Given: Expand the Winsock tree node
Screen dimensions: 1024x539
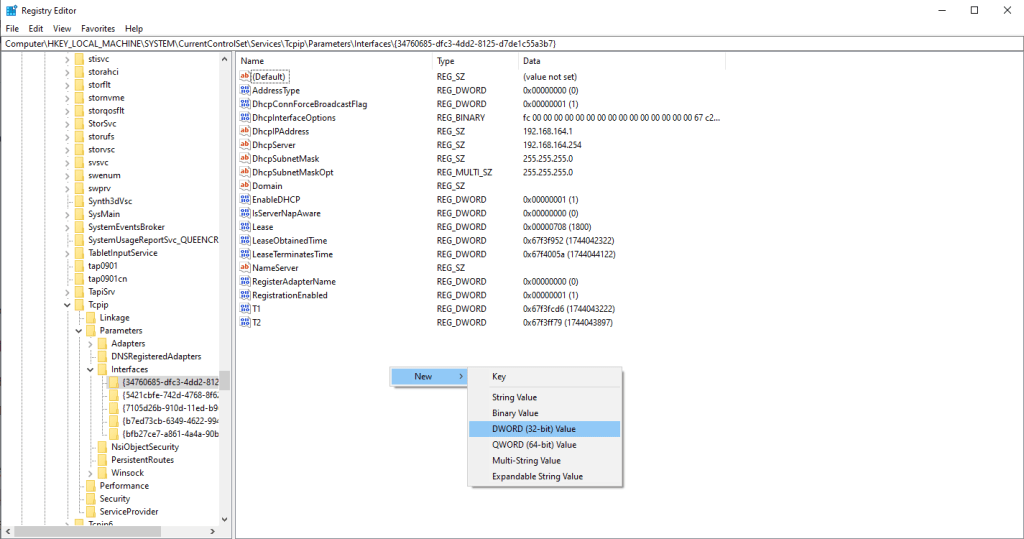Looking at the screenshot, I should 90,473.
